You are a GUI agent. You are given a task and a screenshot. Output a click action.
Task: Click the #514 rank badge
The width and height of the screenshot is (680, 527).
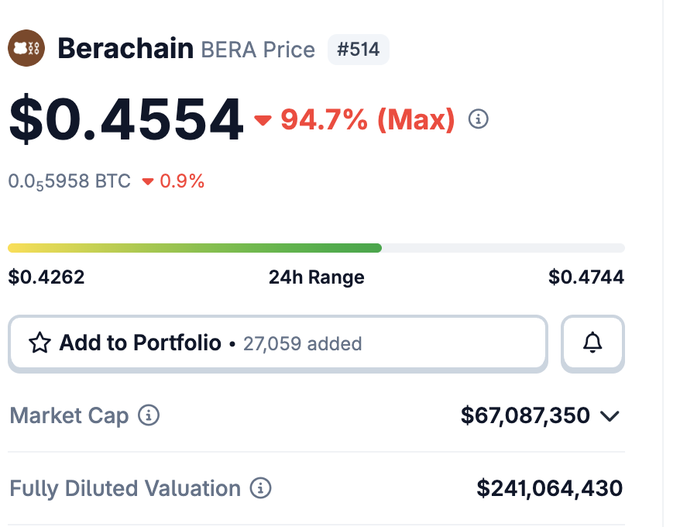(x=358, y=49)
